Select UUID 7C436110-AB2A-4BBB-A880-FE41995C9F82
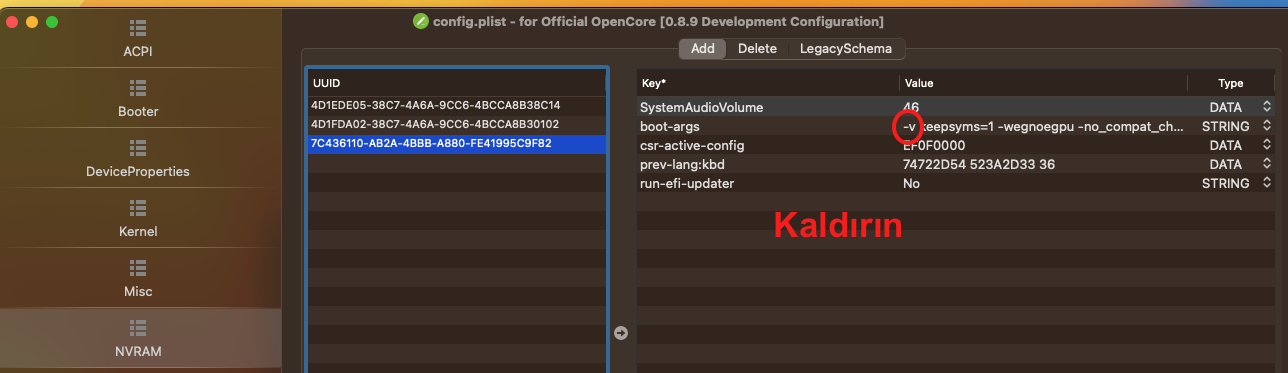 457,143
